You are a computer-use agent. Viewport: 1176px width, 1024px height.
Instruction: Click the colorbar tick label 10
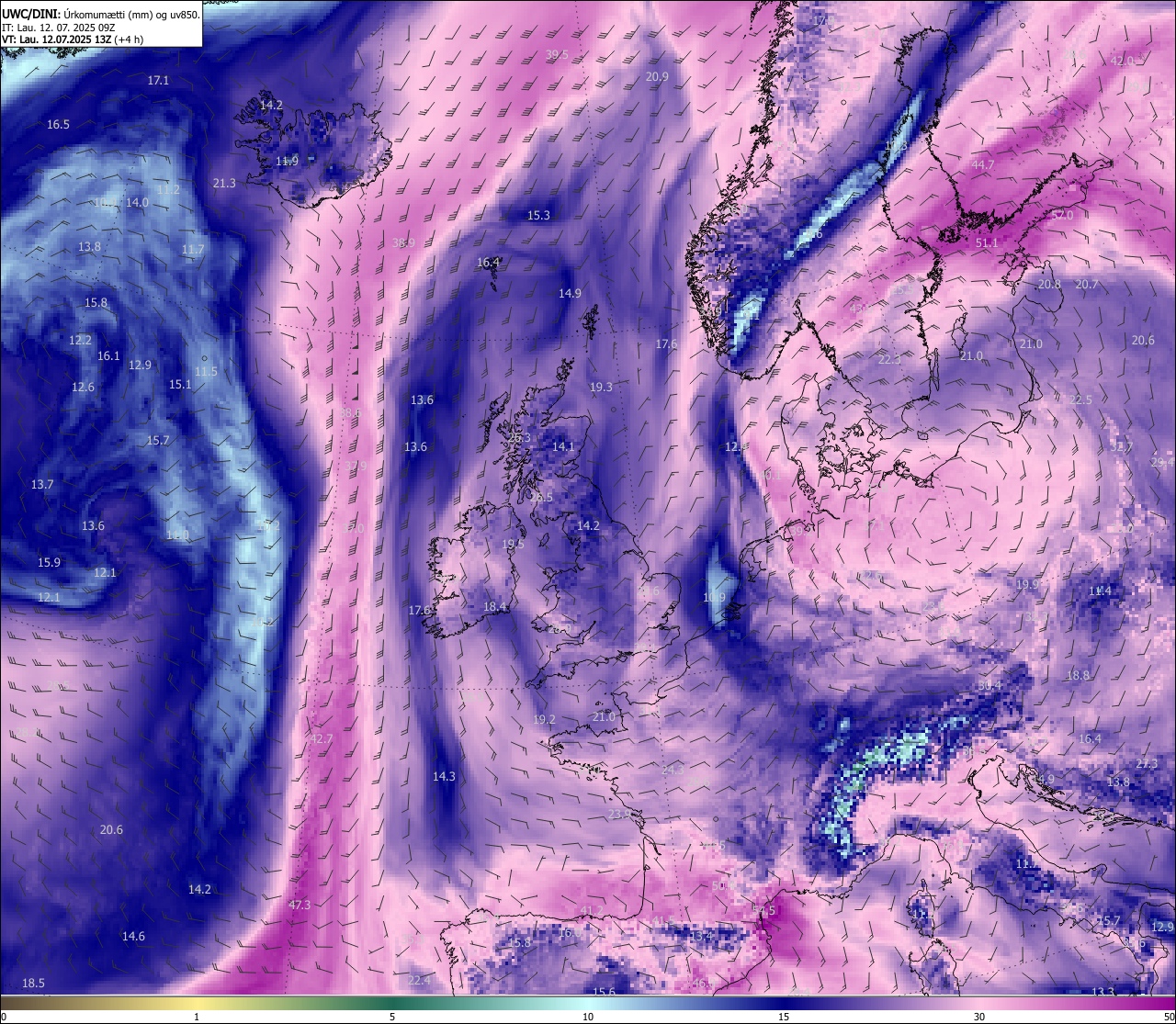point(588,1017)
